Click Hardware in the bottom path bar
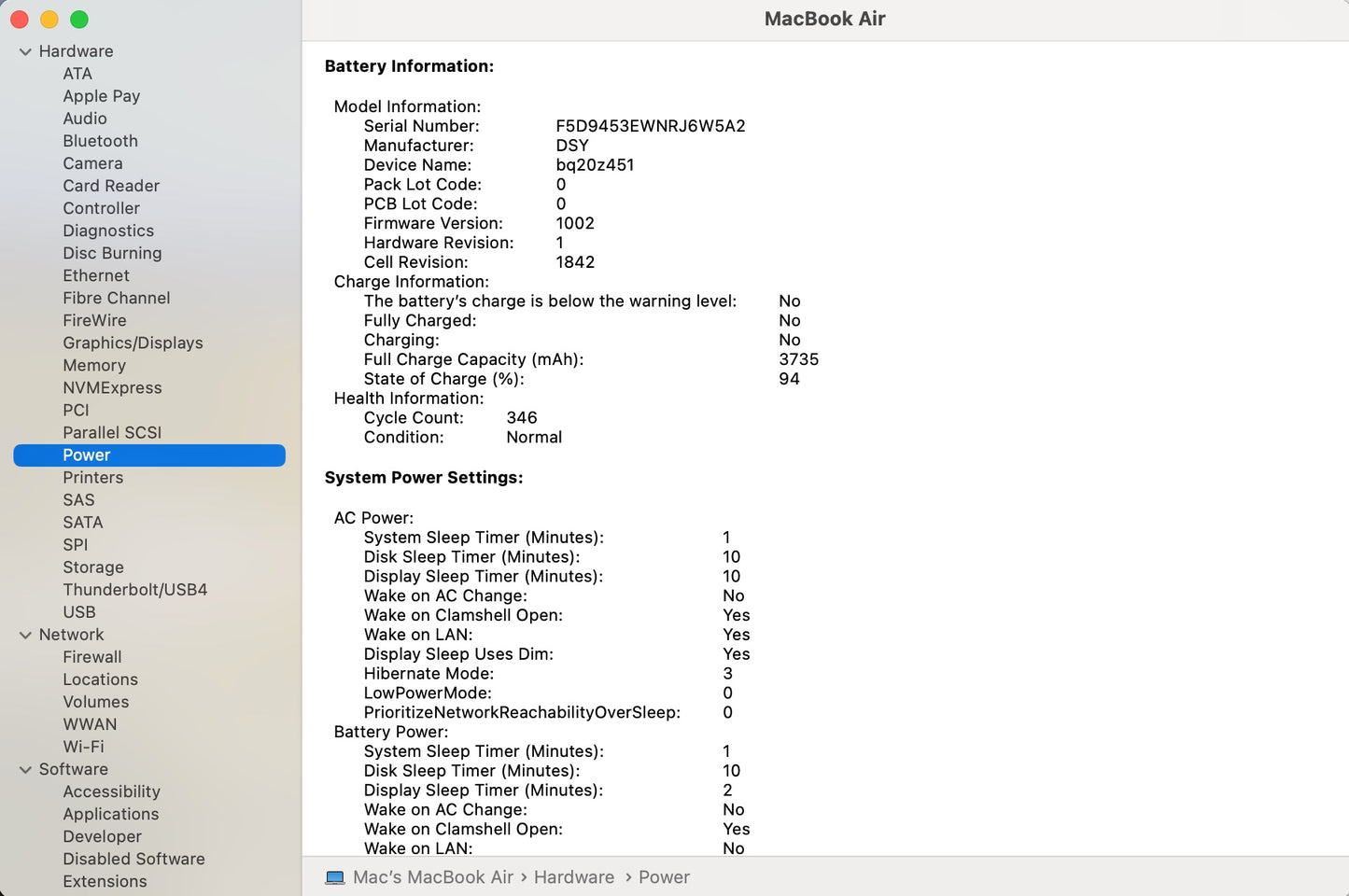The height and width of the screenshot is (896, 1349). tap(573, 877)
